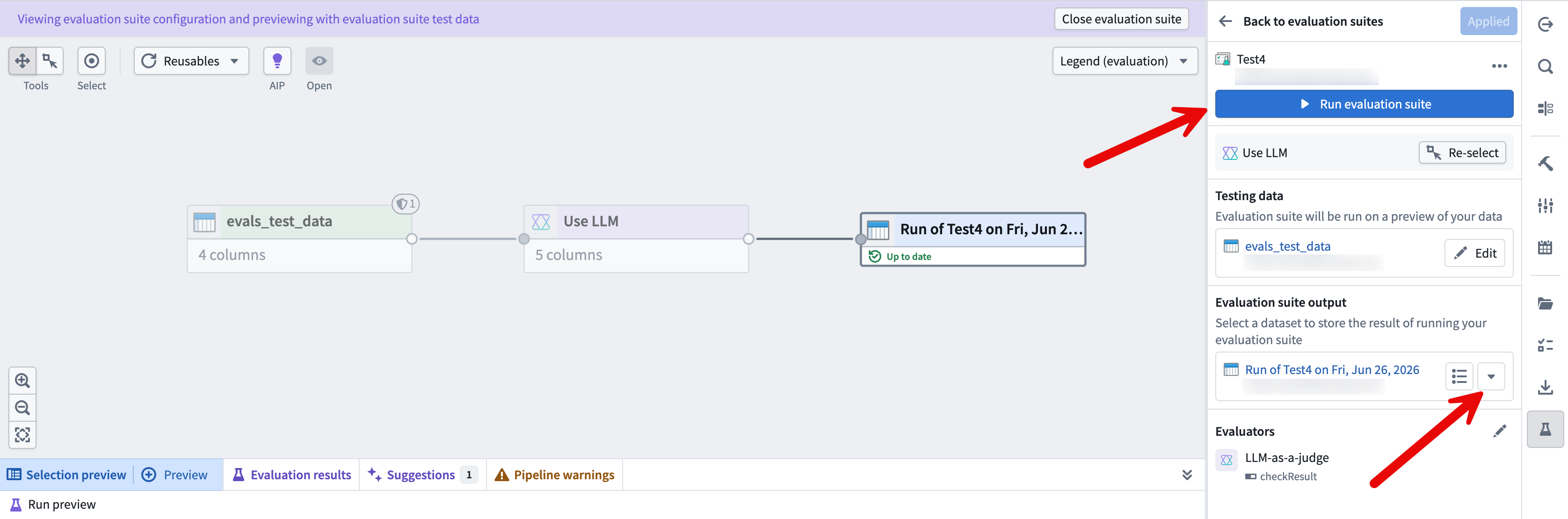The height and width of the screenshot is (519, 1568).
Task: Click the download icon in sidebar
Action: click(x=1545, y=387)
